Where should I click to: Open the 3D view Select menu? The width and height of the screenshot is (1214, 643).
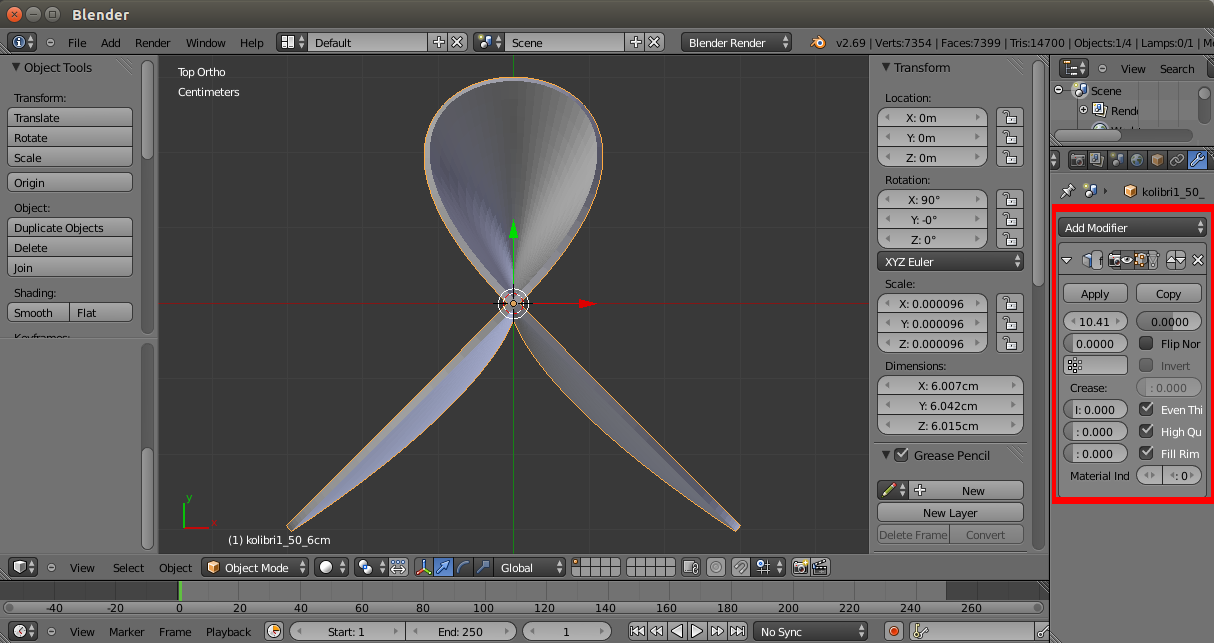(128, 568)
